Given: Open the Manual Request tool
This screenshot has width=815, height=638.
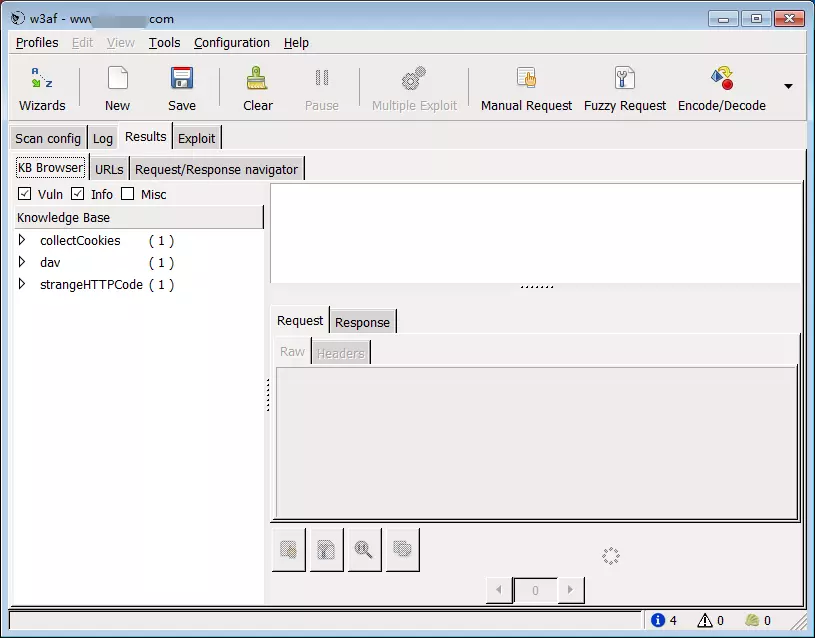Looking at the screenshot, I should pos(526,88).
